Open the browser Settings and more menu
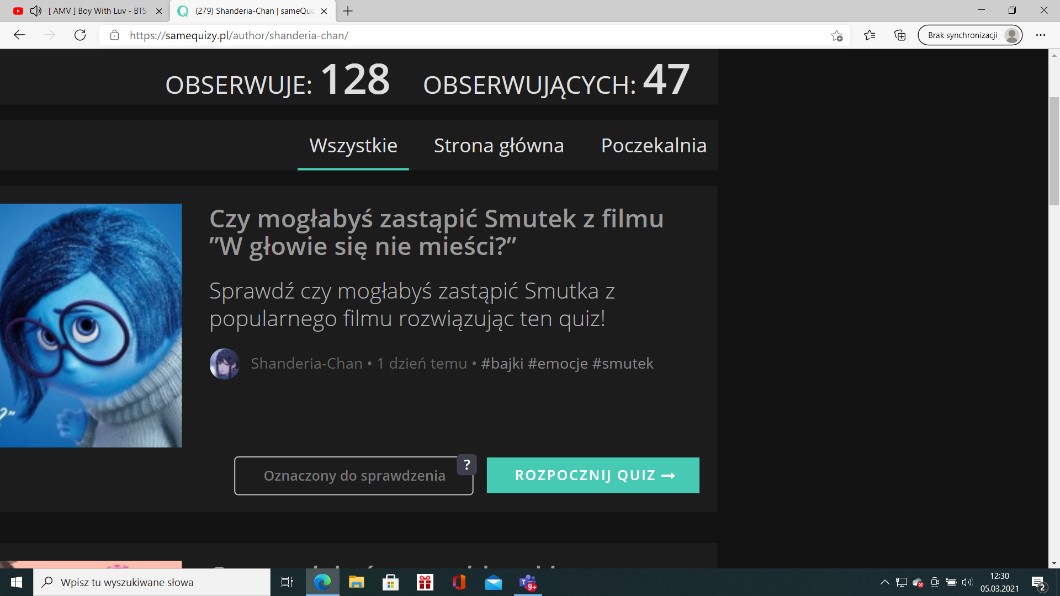 [x=1040, y=35]
